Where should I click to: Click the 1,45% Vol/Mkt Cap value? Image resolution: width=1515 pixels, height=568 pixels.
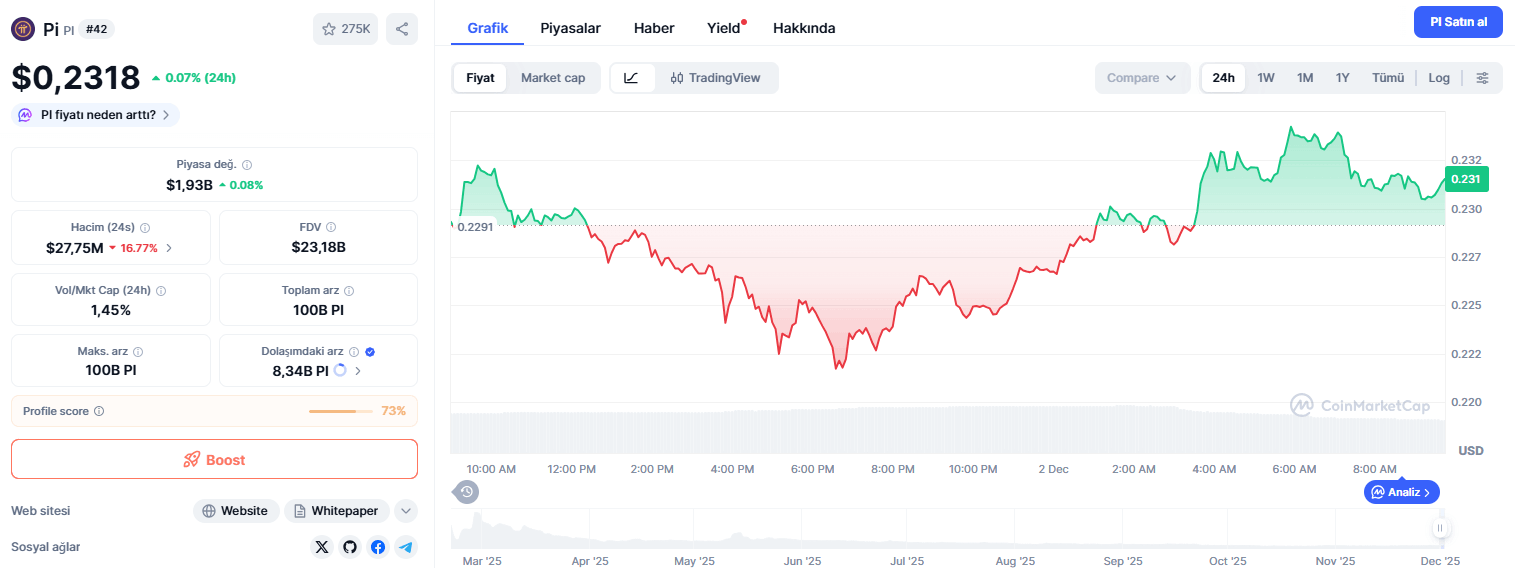click(x=111, y=310)
